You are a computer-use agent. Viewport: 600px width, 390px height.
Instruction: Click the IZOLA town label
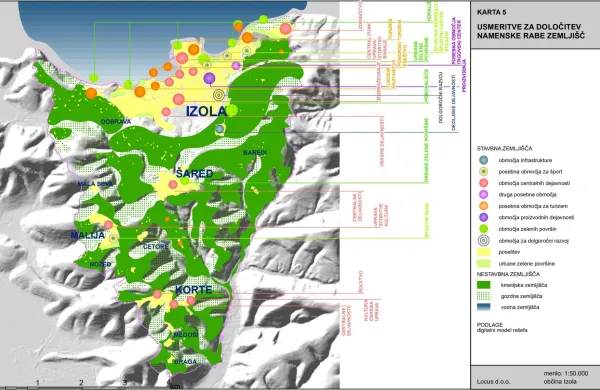[x=206, y=111]
